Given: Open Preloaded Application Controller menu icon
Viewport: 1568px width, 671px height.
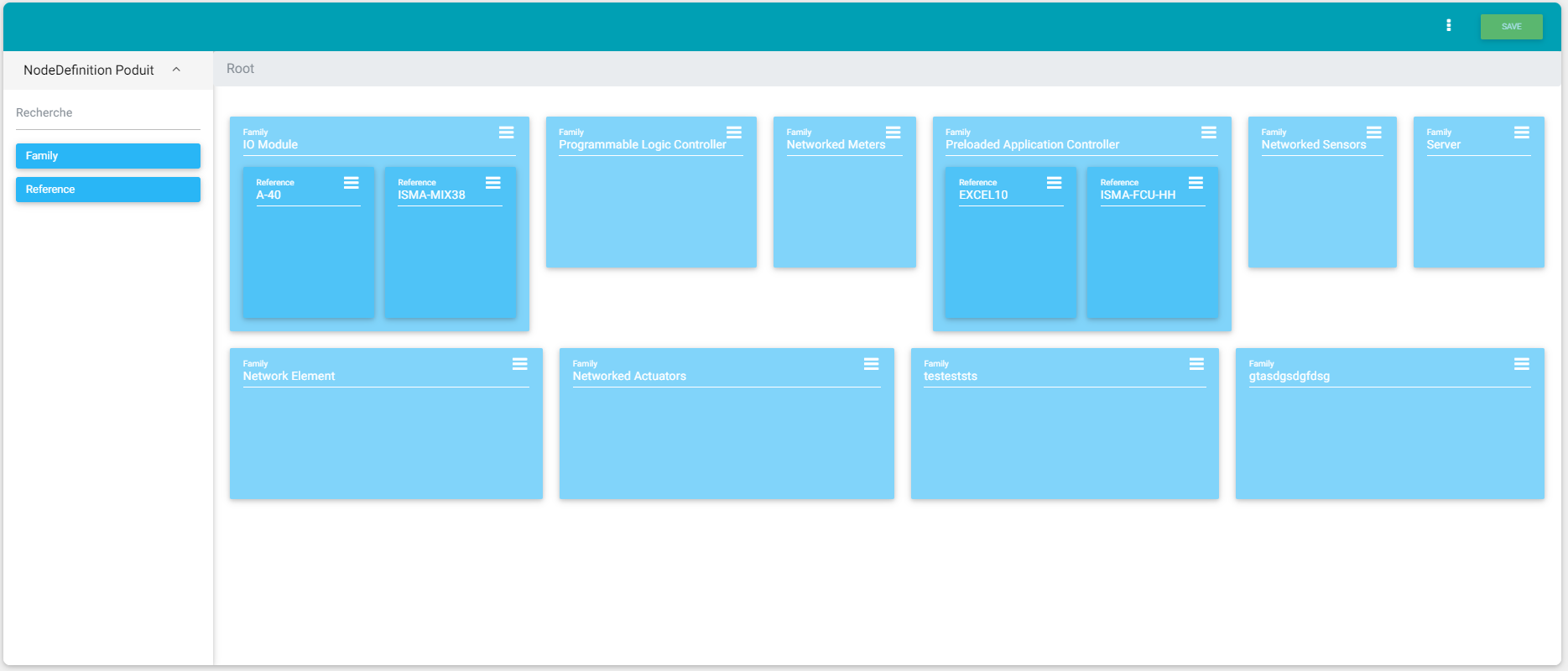Looking at the screenshot, I should click(x=1208, y=133).
